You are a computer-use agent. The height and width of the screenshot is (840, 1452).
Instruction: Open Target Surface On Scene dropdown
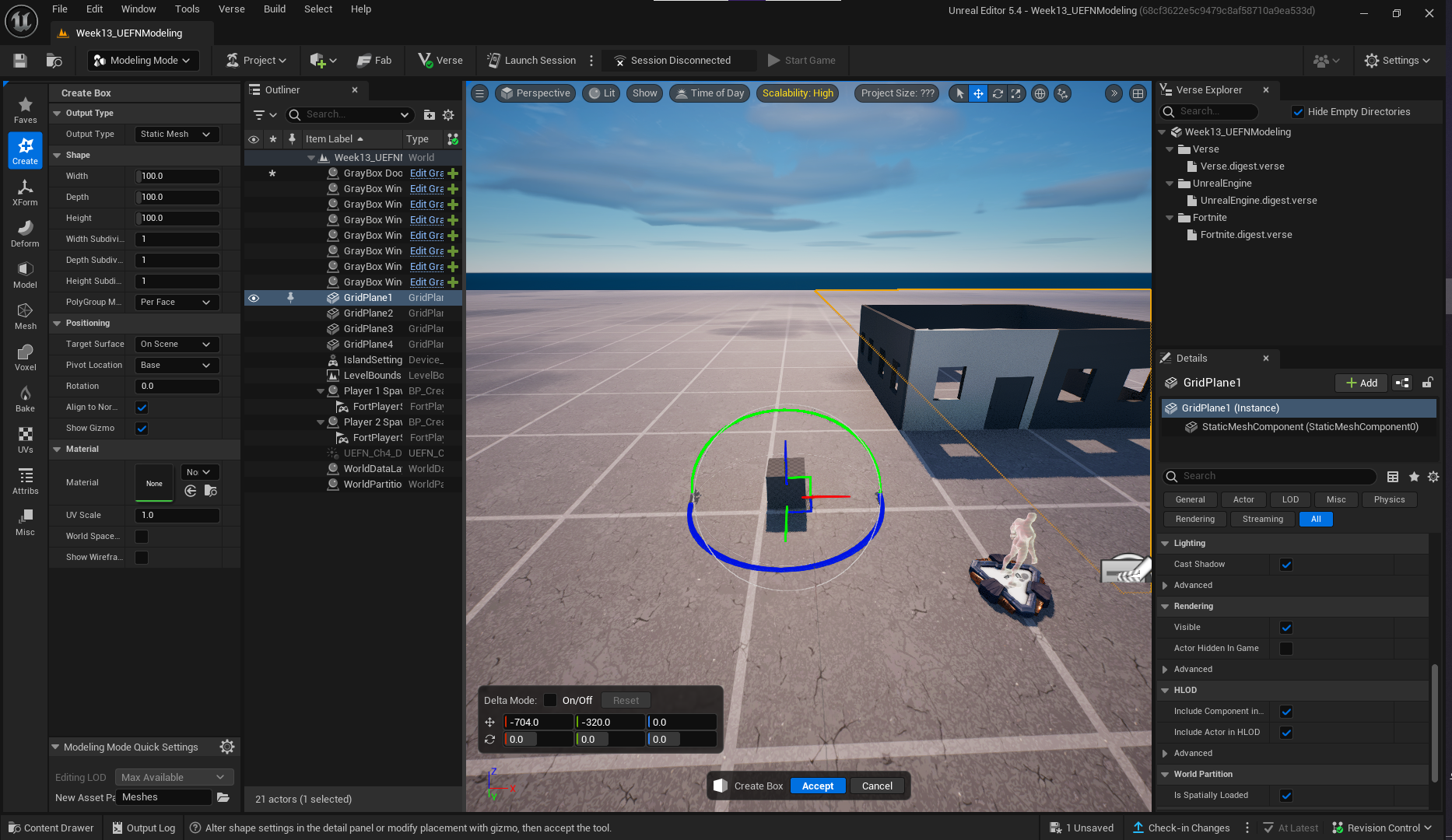[x=177, y=345]
